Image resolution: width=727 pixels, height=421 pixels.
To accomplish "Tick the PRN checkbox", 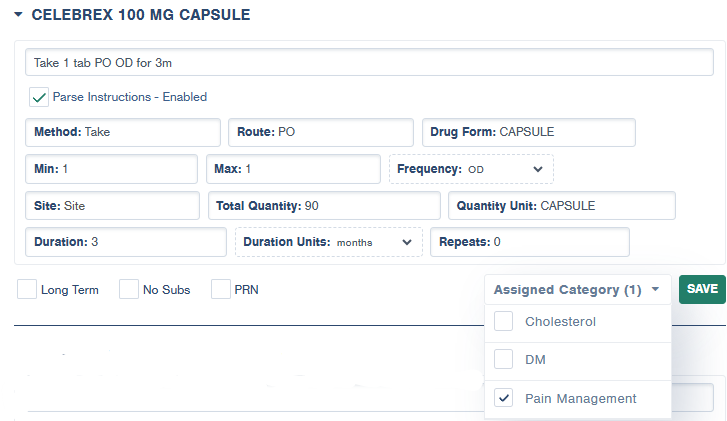I will point(220,290).
